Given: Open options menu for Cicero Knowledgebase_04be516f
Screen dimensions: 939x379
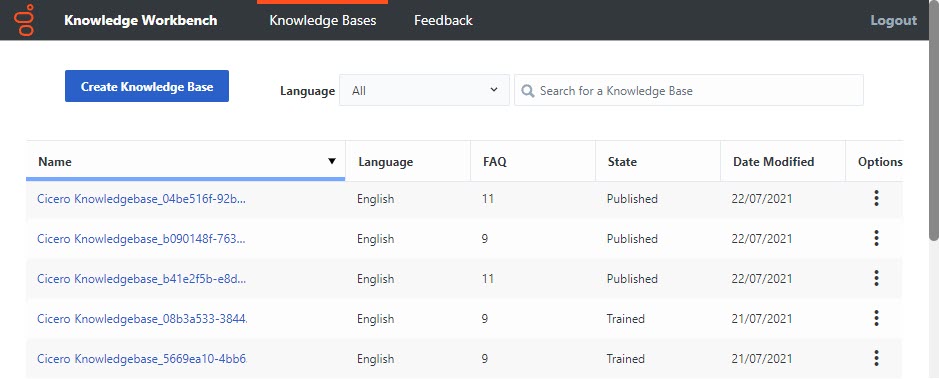Looking at the screenshot, I should tap(876, 198).
